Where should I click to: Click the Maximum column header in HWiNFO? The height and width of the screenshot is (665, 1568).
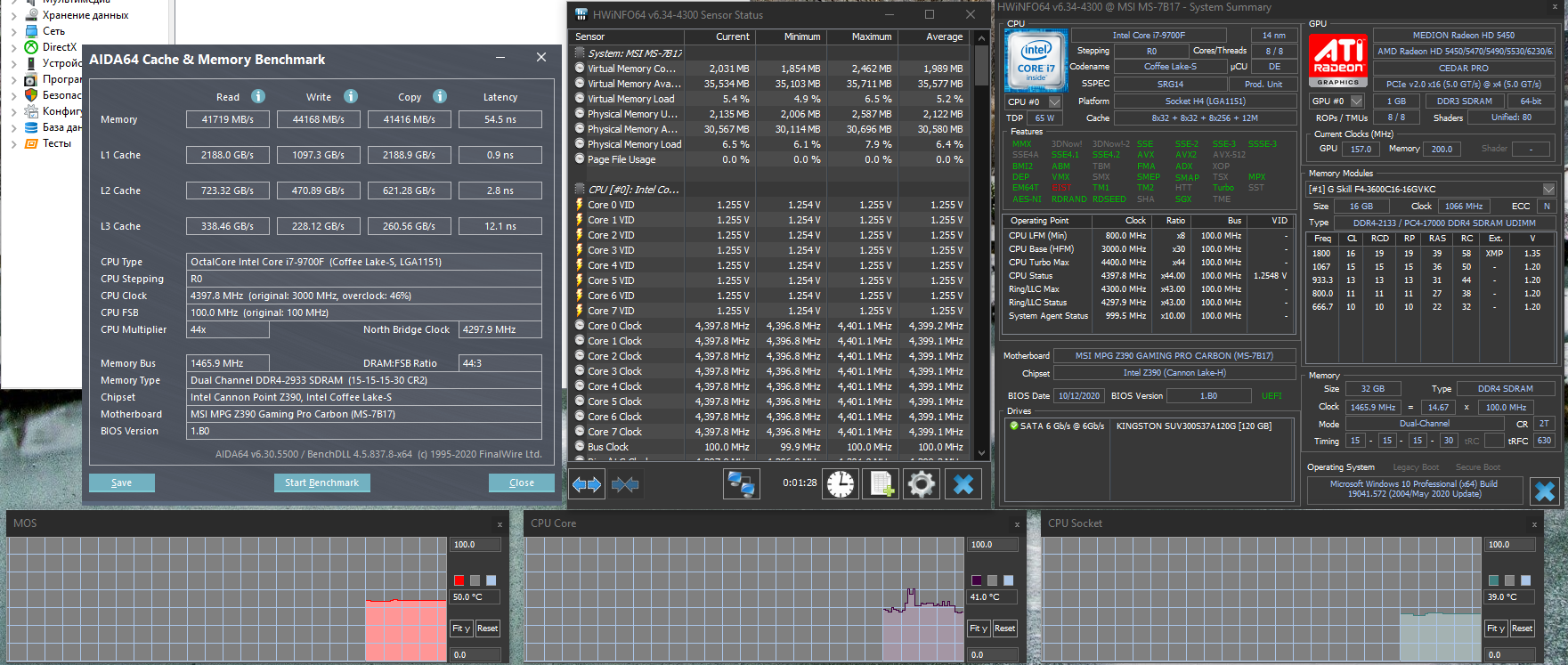tap(862, 36)
